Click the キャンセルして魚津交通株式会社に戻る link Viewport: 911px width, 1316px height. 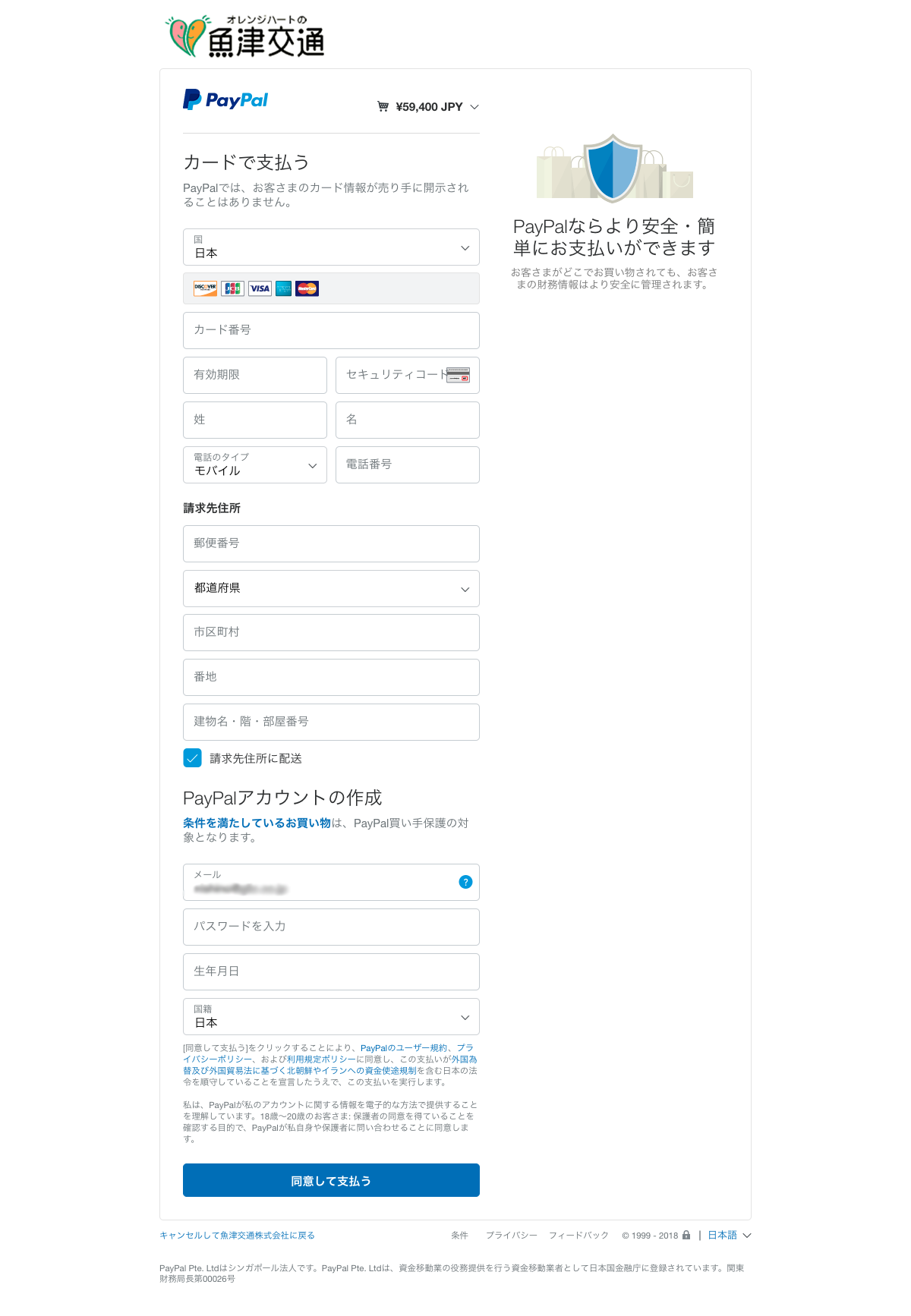(x=237, y=1236)
